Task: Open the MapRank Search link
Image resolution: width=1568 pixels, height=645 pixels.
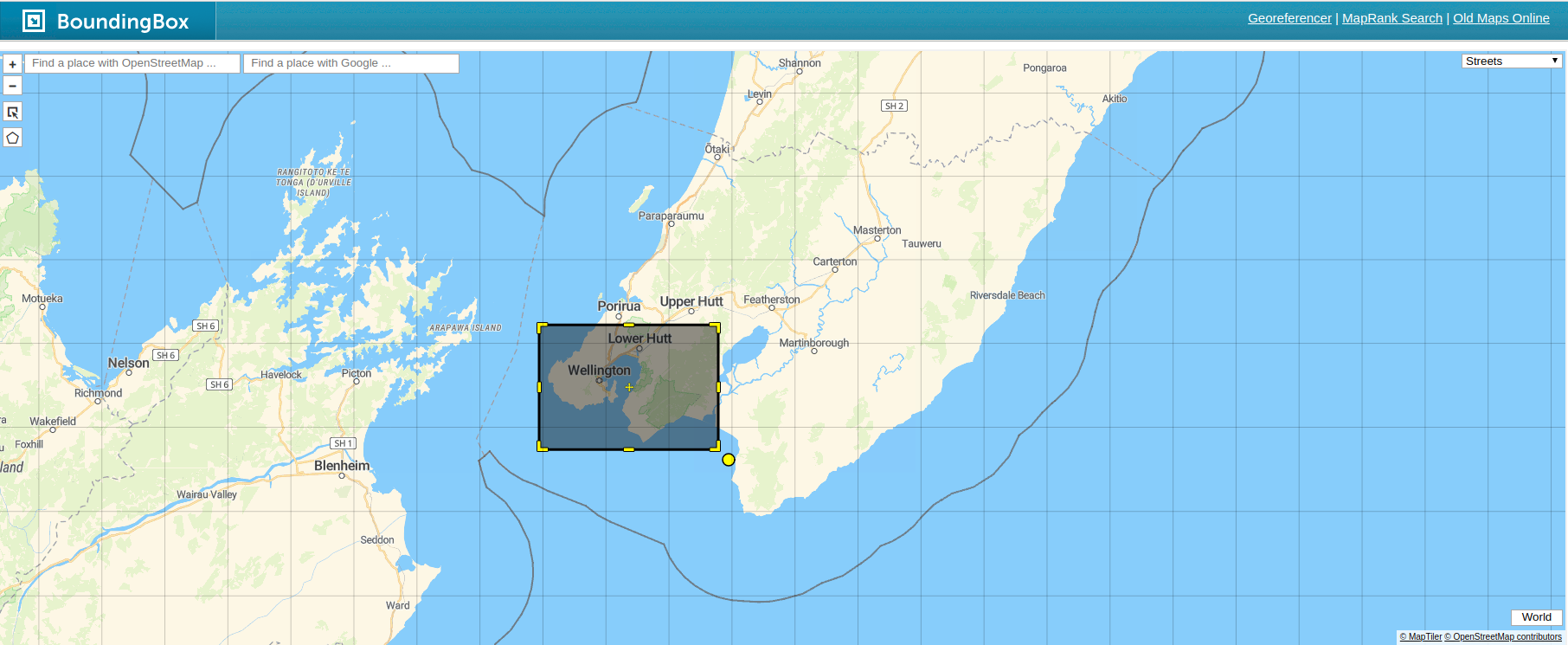Action: pyautogui.click(x=1392, y=18)
